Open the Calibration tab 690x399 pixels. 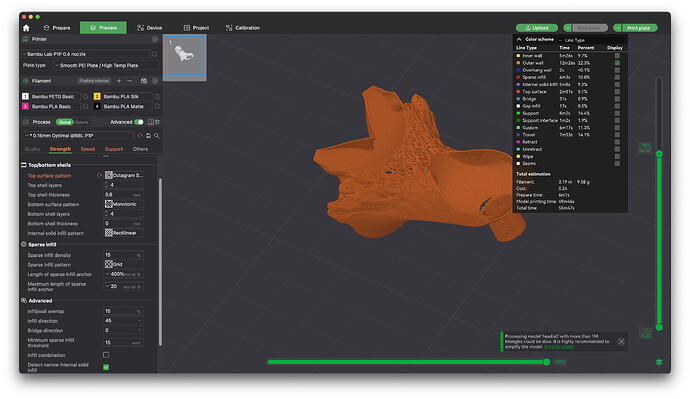click(x=243, y=28)
